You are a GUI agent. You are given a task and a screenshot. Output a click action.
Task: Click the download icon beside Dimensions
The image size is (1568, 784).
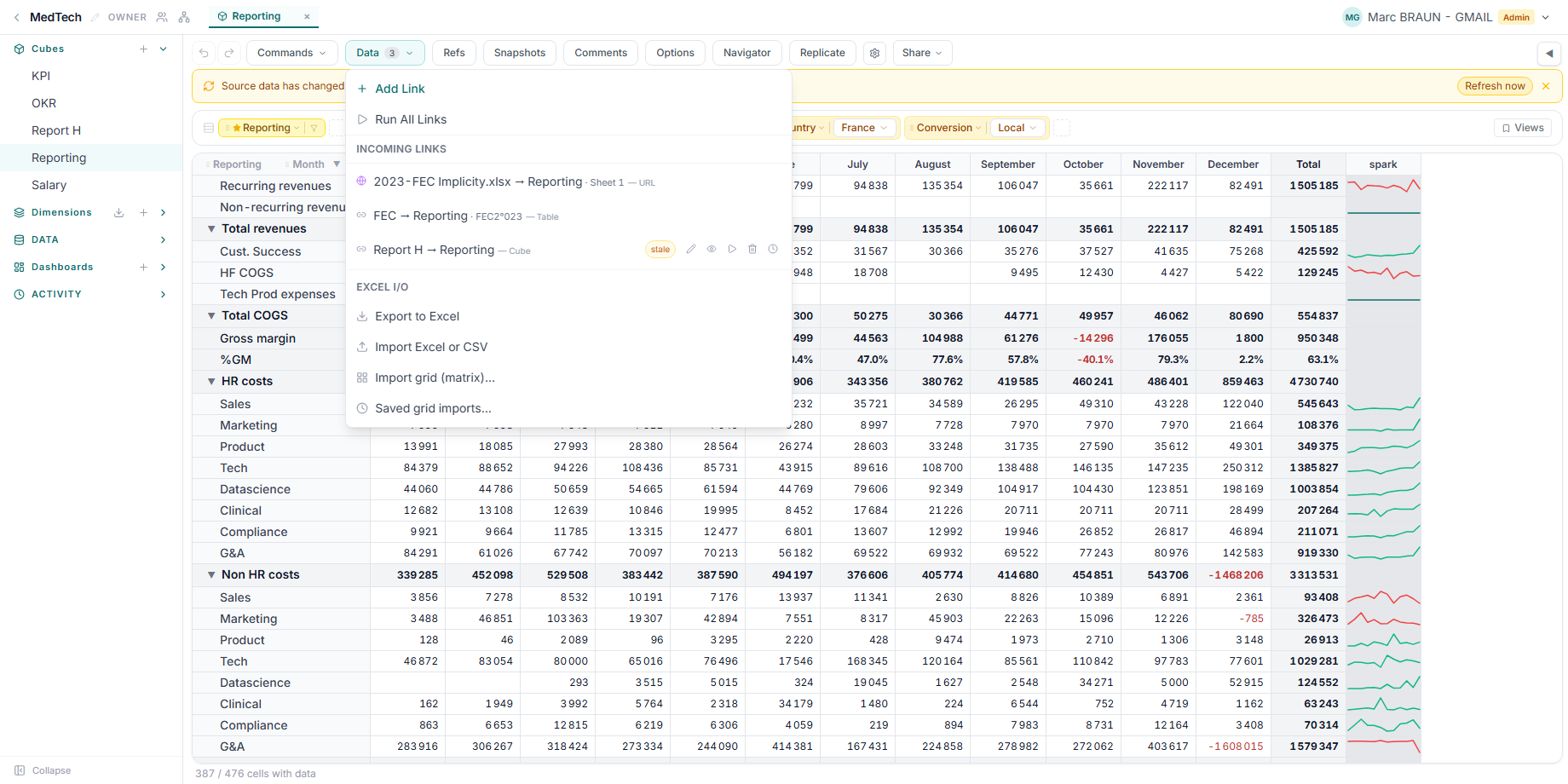pos(119,212)
